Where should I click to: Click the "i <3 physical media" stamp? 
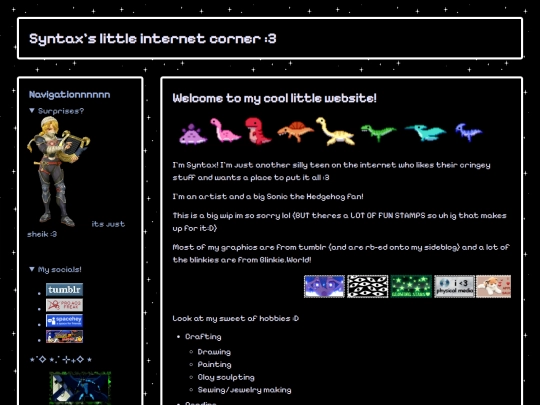(x=454, y=286)
